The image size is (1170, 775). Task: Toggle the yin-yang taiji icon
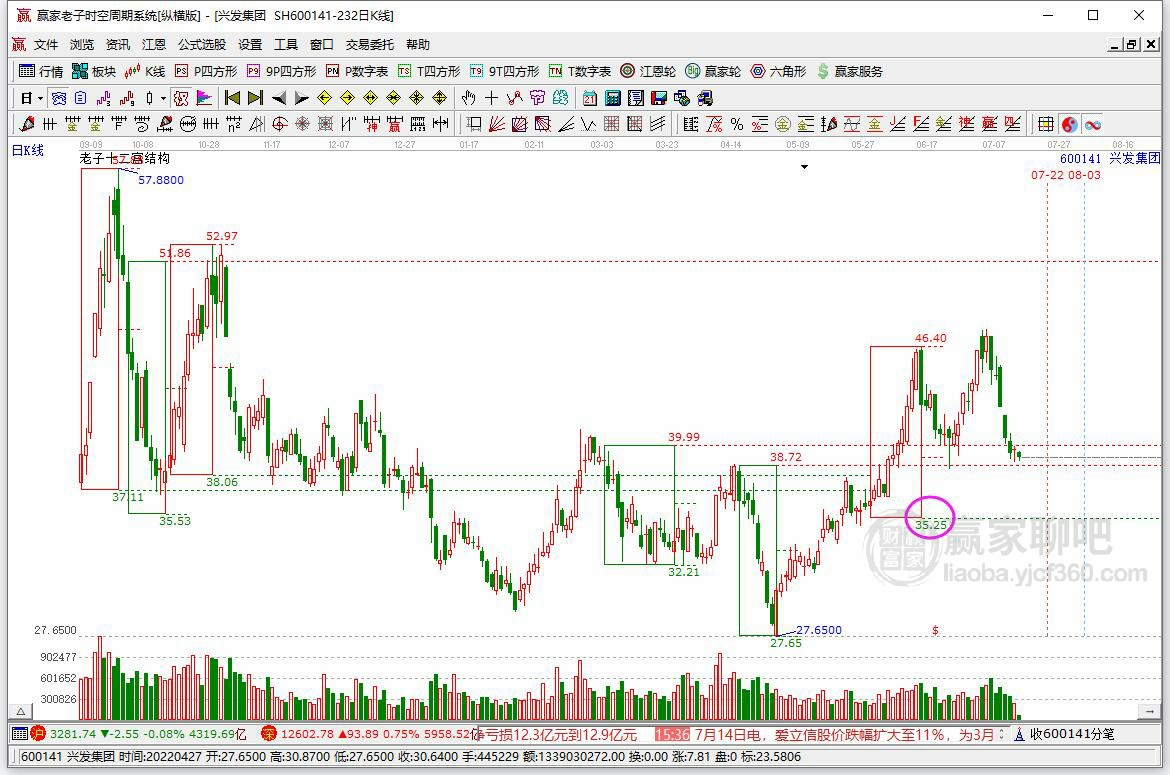[x=1069, y=124]
